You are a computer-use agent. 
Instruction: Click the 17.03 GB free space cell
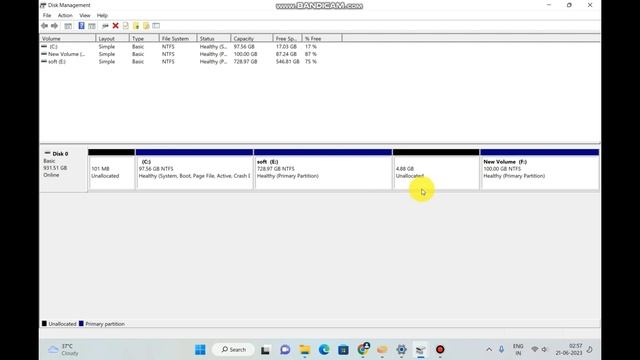[x=286, y=47]
